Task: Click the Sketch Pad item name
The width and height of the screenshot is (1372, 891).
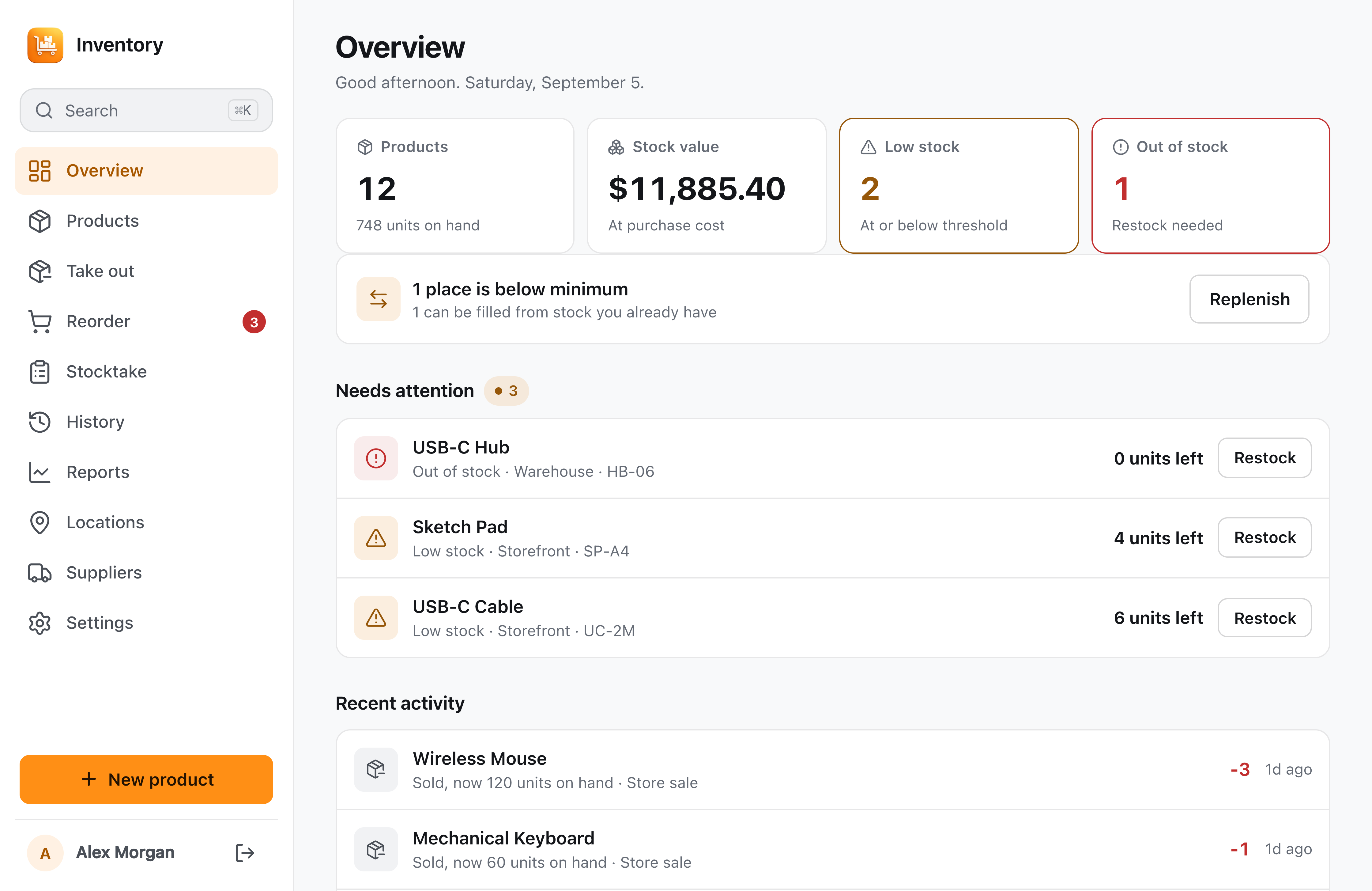Action: [460, 526]
